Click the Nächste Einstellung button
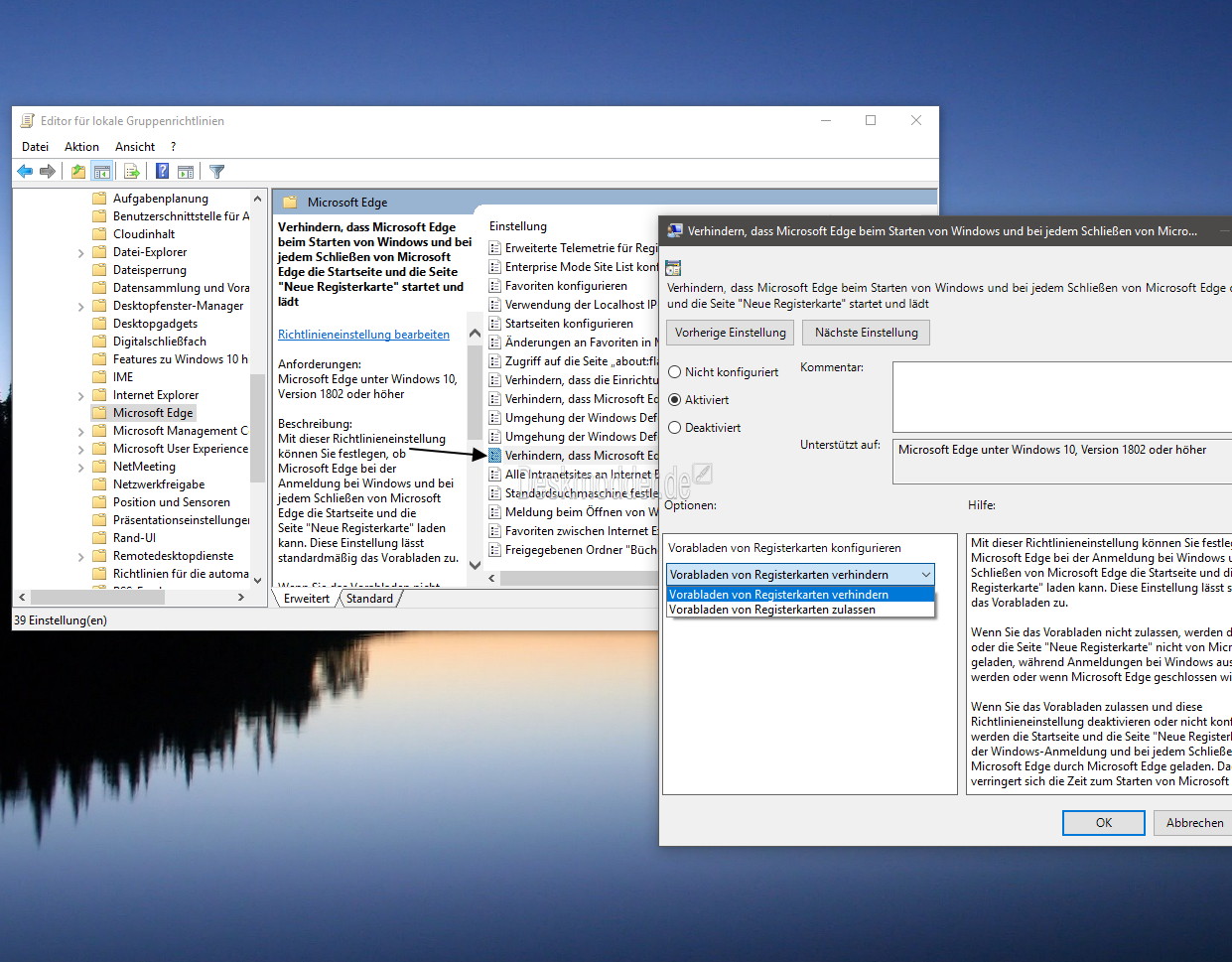This screenshot has width=1232, height=962. (x=867, y=333)
